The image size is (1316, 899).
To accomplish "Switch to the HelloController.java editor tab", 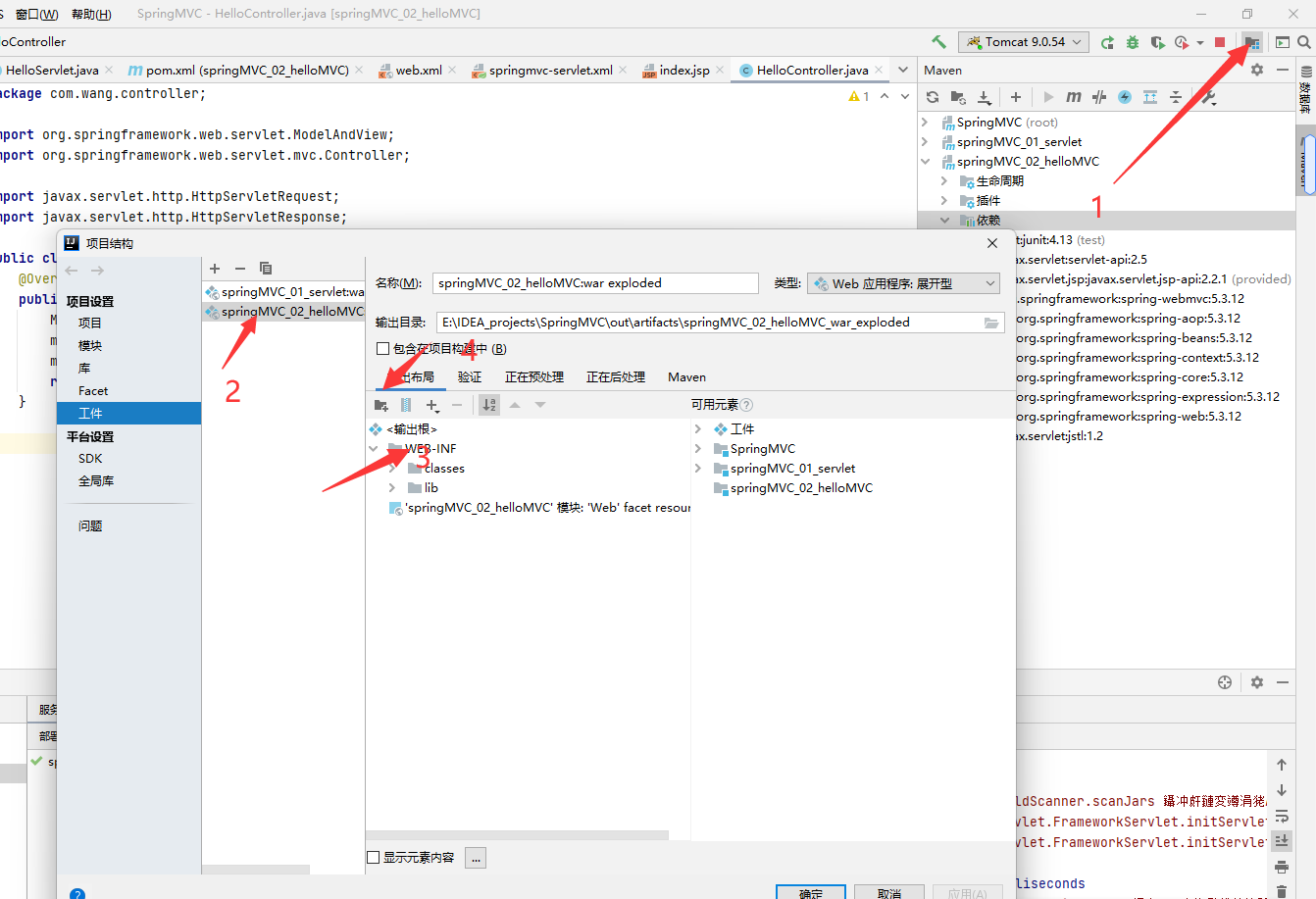I will [812, 70].
